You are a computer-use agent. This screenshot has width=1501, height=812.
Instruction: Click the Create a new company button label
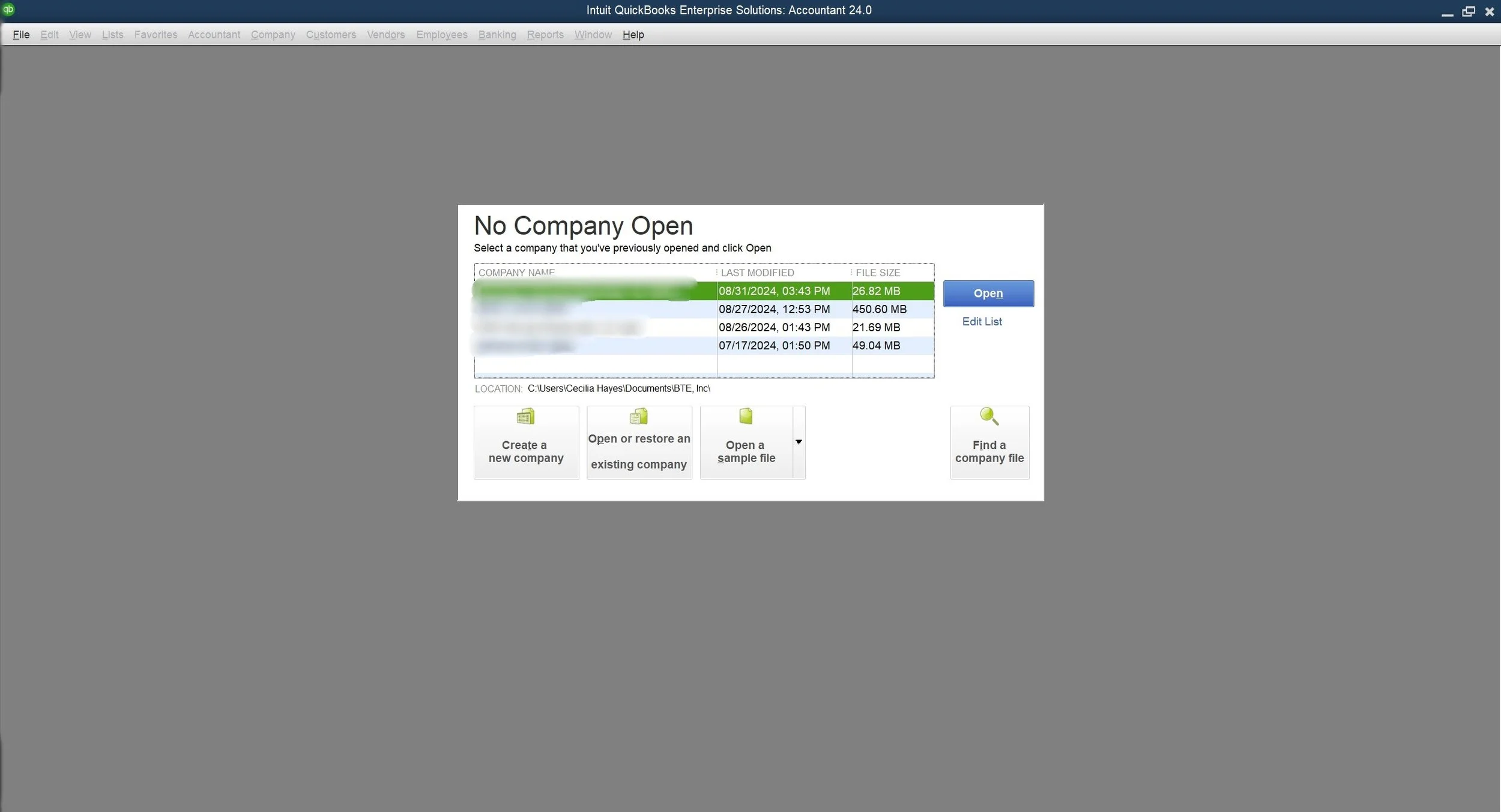pyautogui.click(x=526, y=451)
